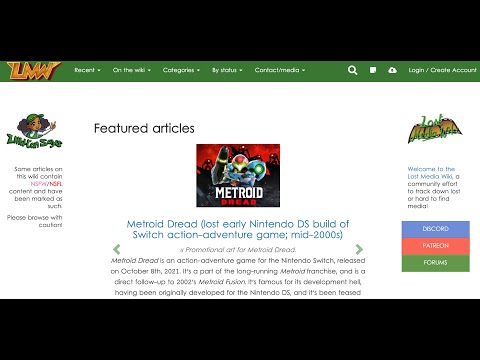Click the Metroid Dread promotional thumbnail
The image size is (480, 360).
click(x=238, y=175)
